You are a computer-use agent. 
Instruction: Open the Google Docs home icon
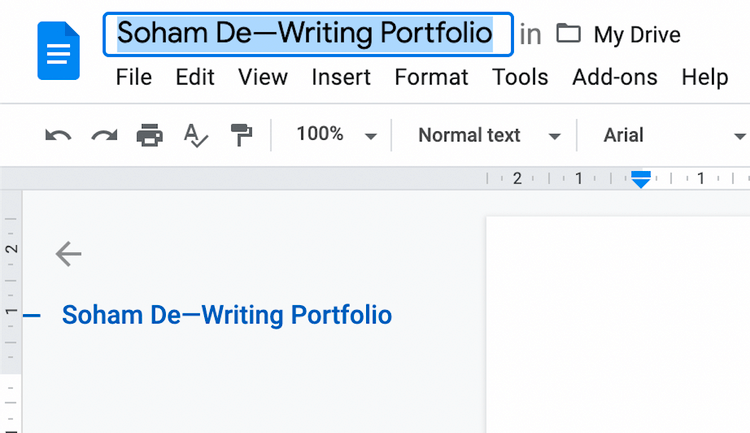pyautogui.click(x=58, y=51)
